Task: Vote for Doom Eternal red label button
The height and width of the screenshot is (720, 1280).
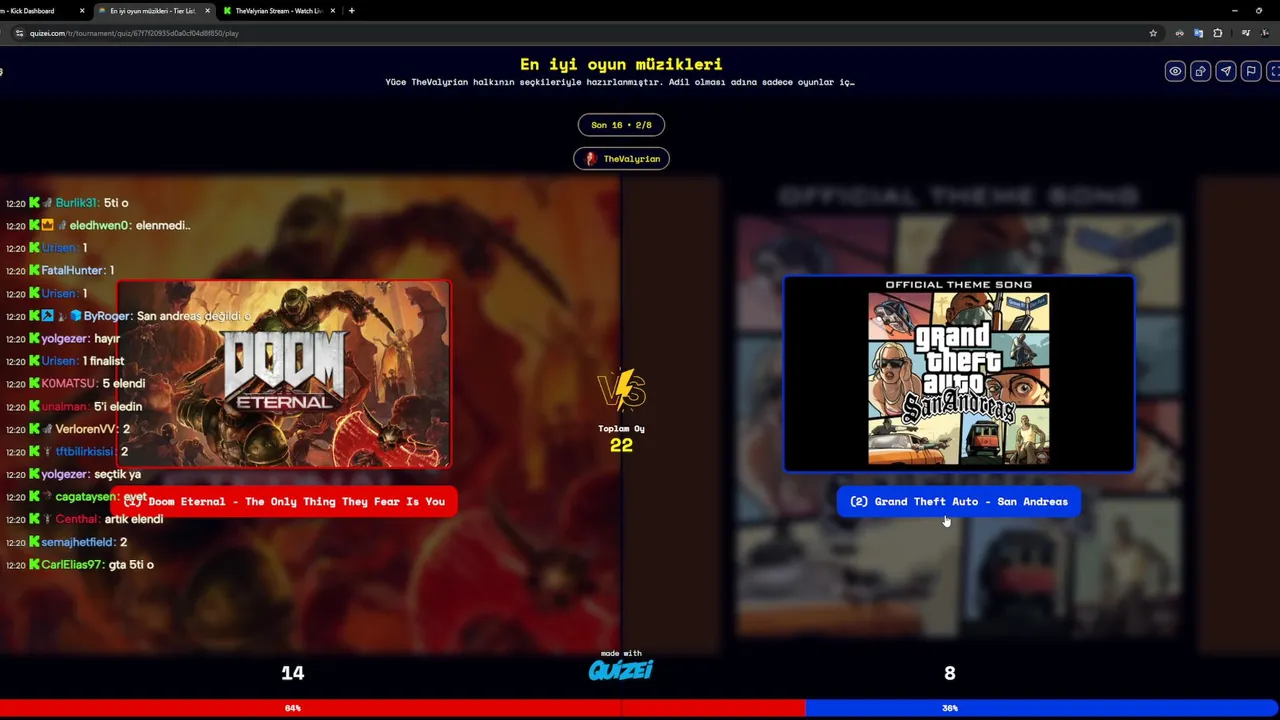Action: tap(284, 501)
